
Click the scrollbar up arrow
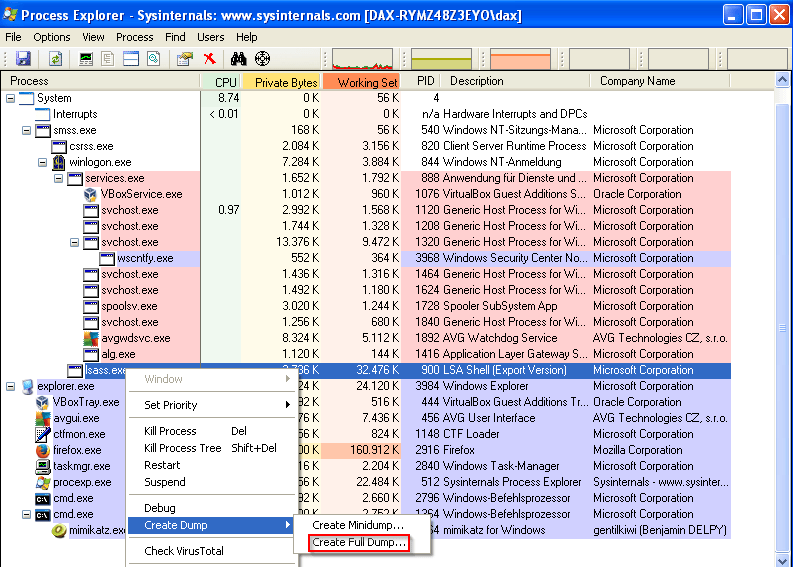coord(782,80)
